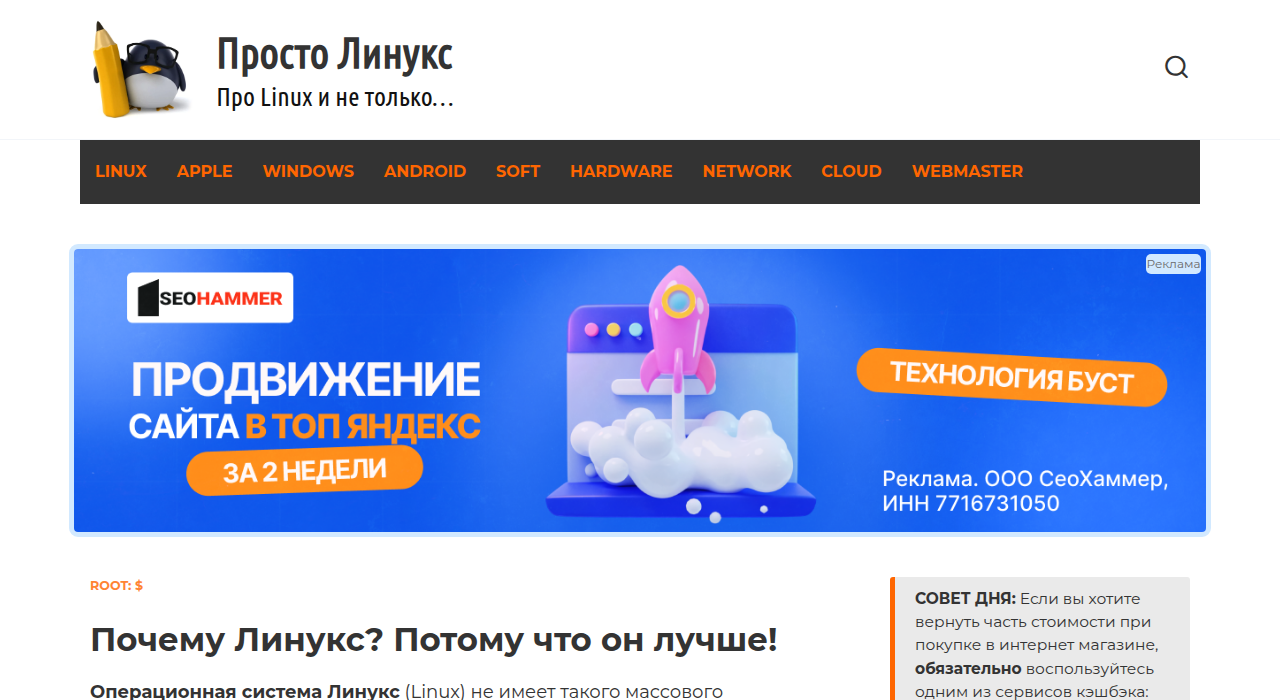The height and width of the screenshot is (700, 1280).
Task: Click the tagline Про Linux и не только…
Action: pos(336,98)
